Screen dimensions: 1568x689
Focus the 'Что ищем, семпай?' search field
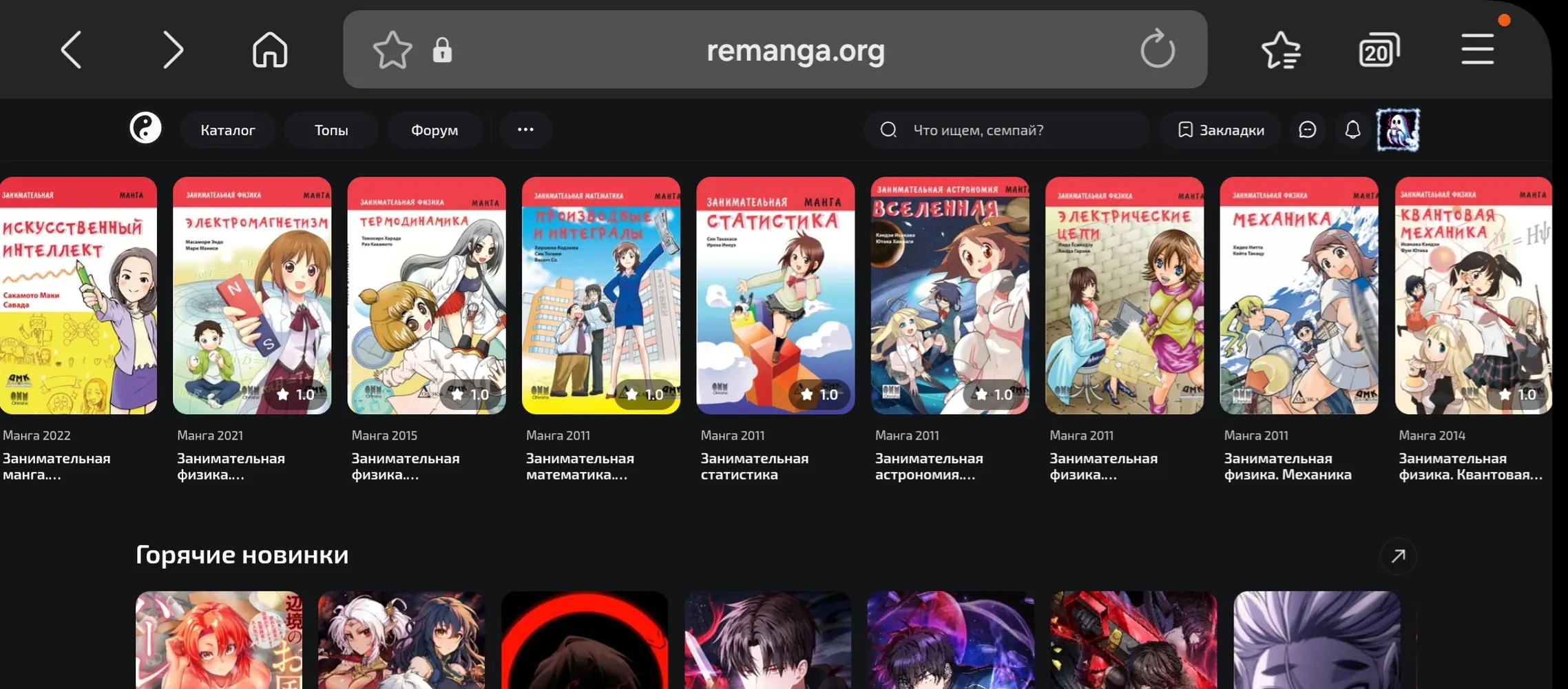click(x=1007, y=130)
